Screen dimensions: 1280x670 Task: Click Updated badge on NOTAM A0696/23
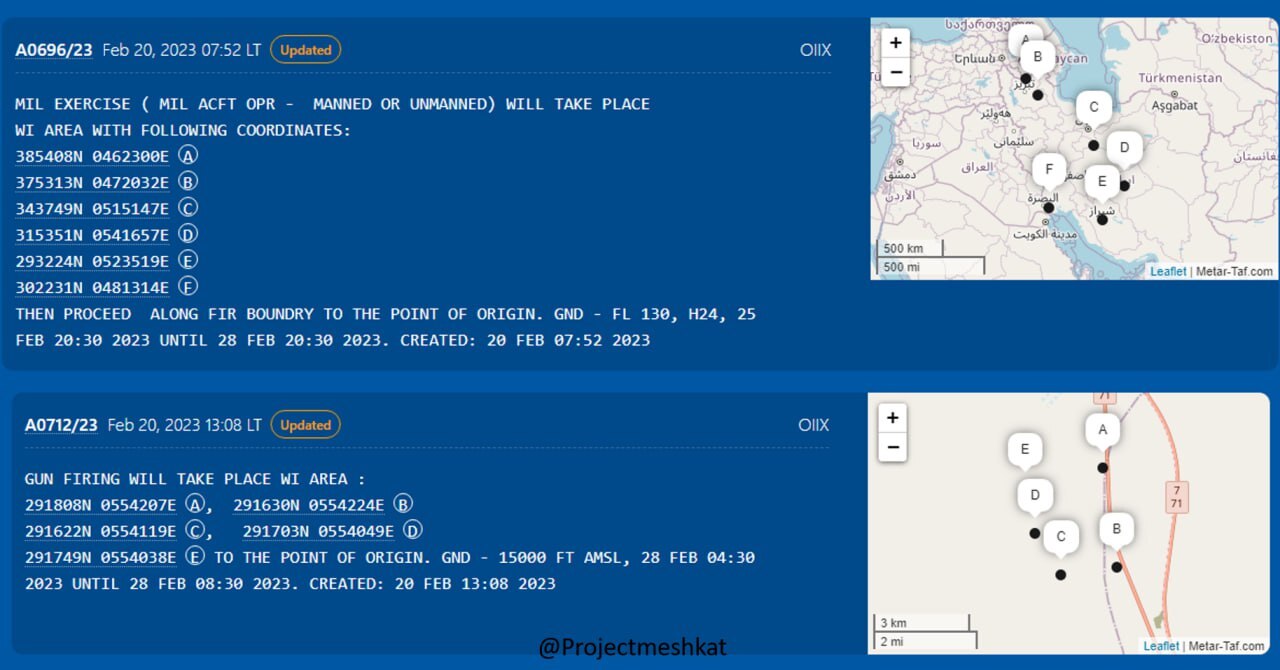pos(305,50)
